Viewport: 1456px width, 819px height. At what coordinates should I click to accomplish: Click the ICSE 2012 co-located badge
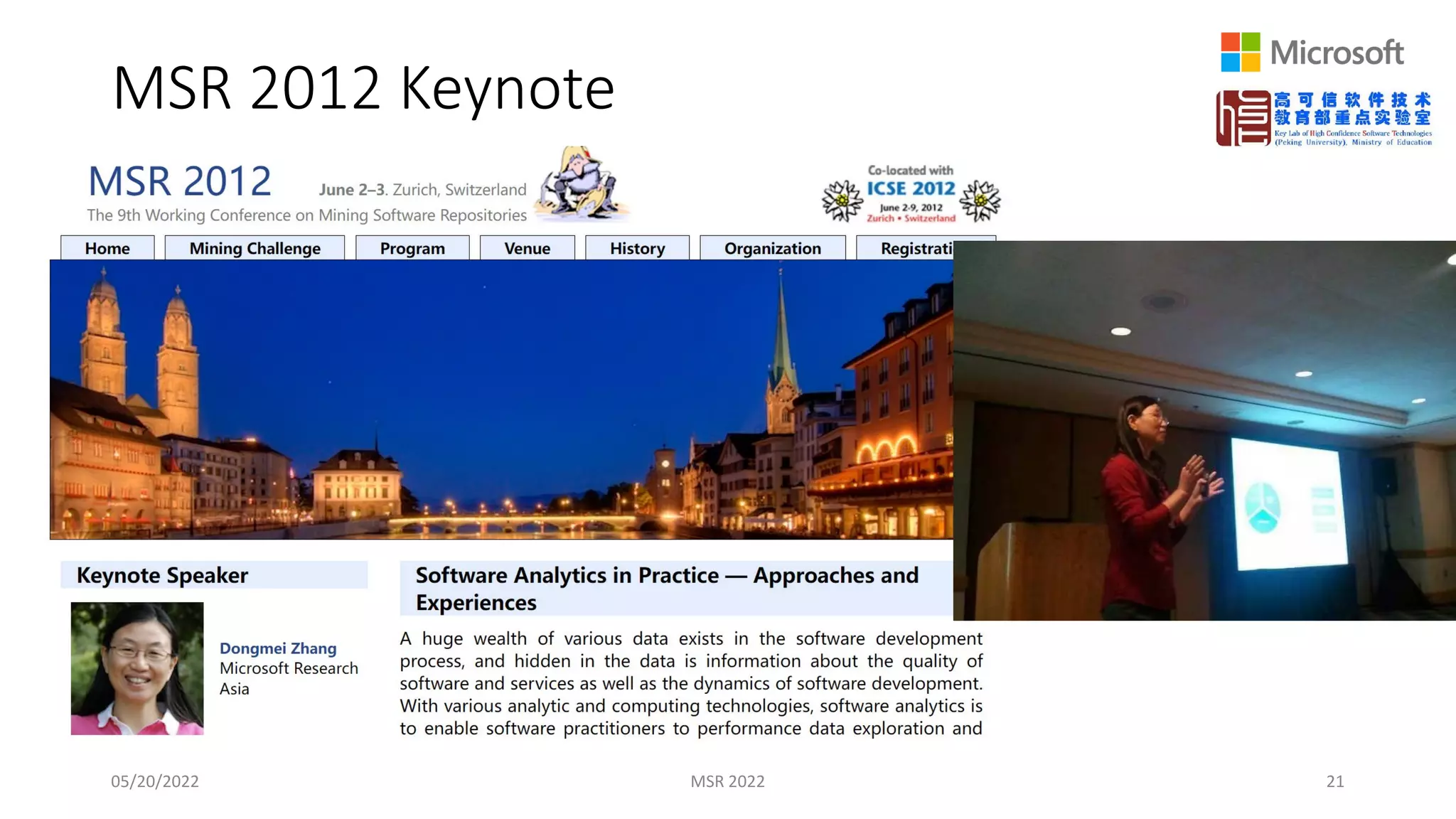click(x=911, y=194)
